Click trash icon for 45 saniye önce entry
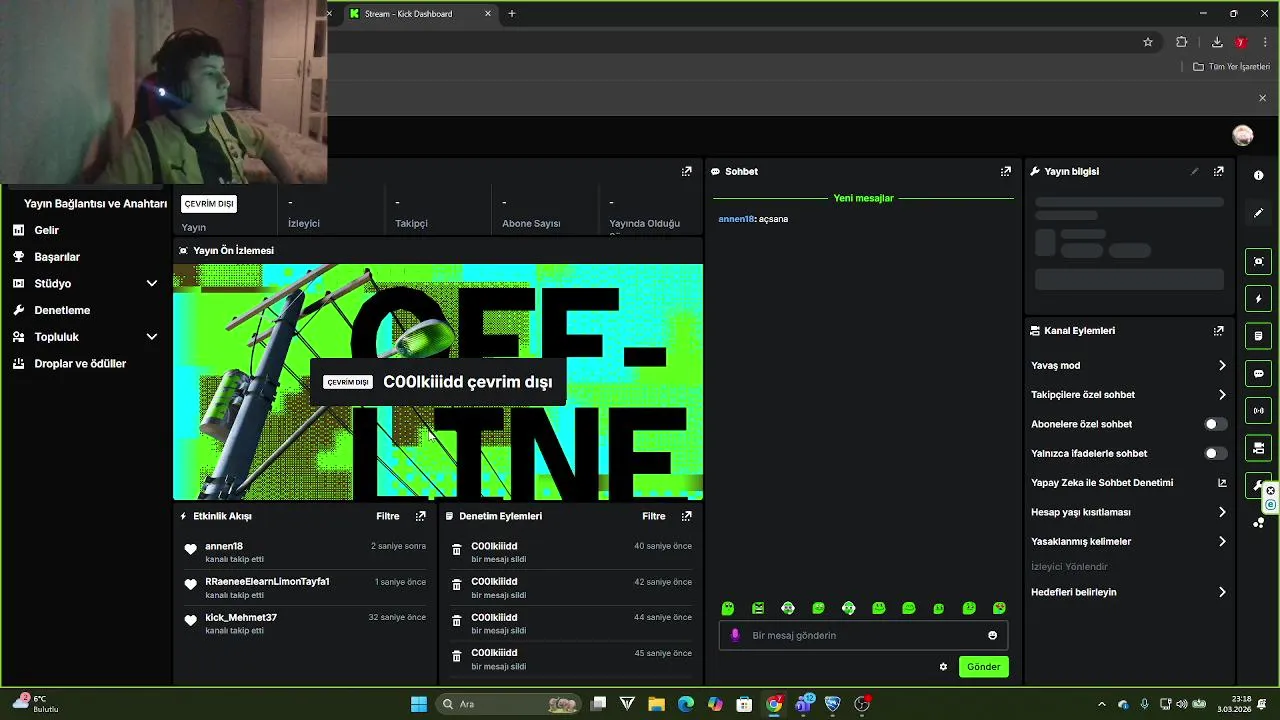The width and height of the screenshot is (1280, 720). pos(457,656)
